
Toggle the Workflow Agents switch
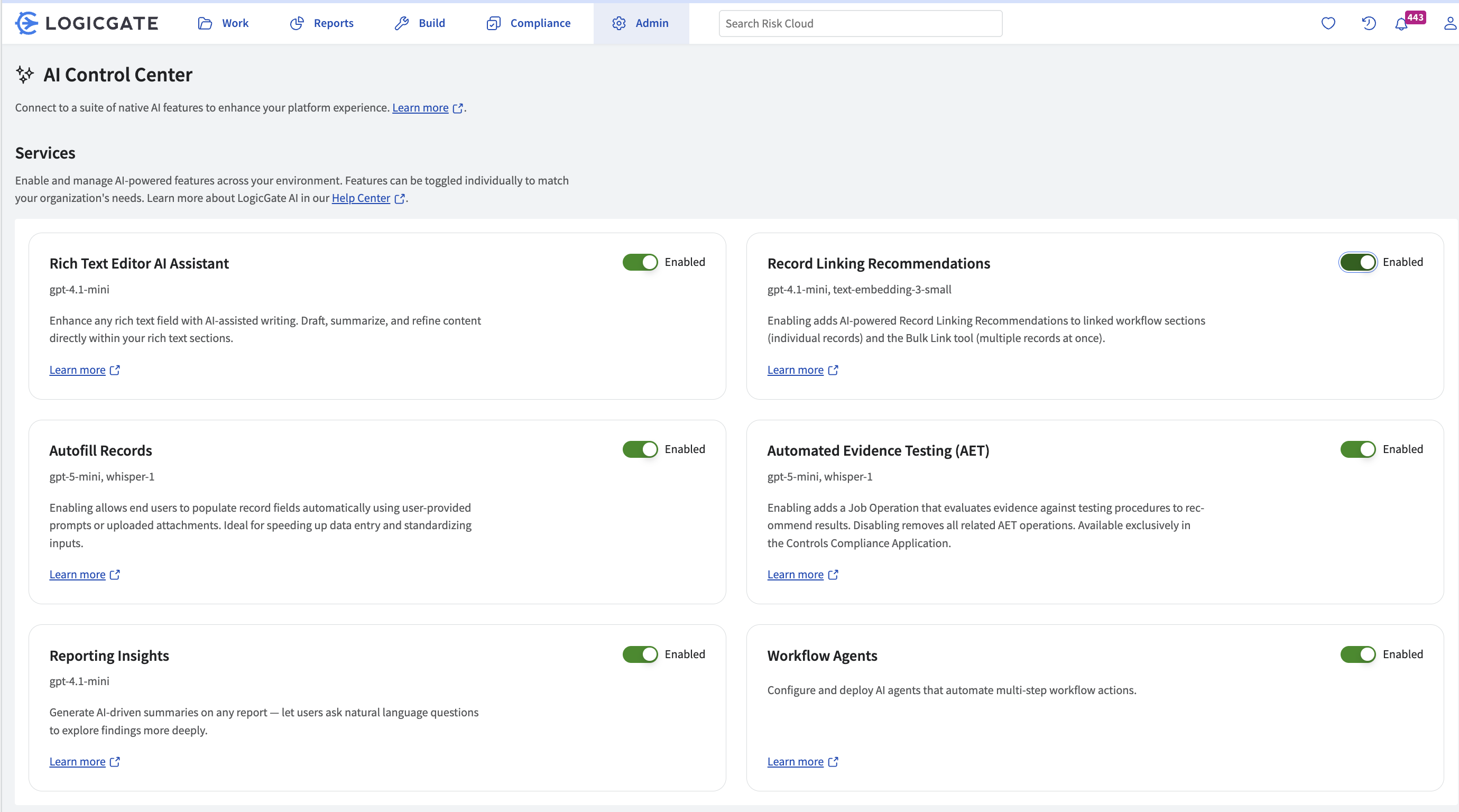1358,654
